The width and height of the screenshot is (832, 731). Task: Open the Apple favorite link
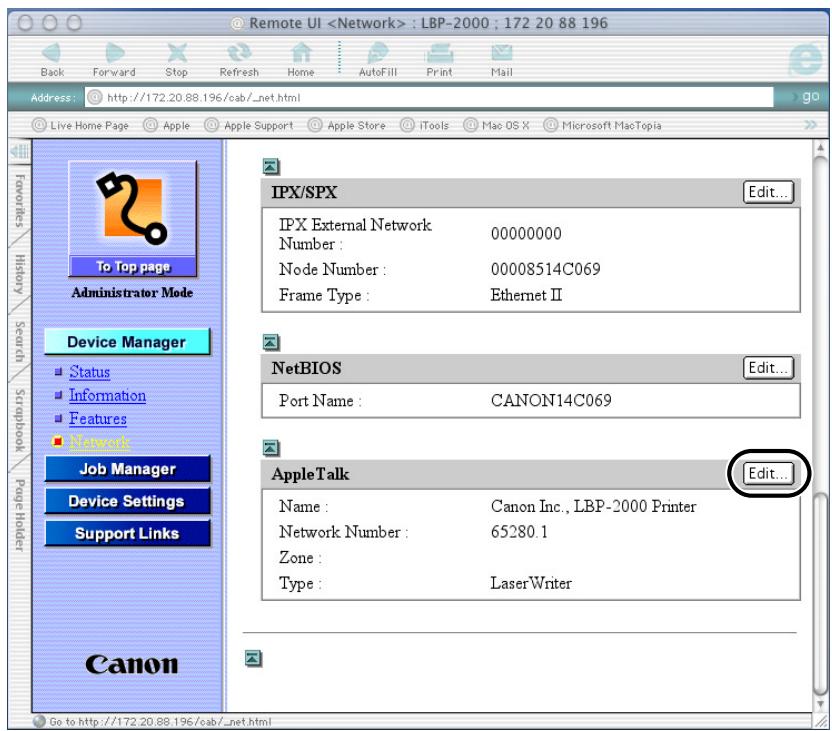tap(167, 125)
